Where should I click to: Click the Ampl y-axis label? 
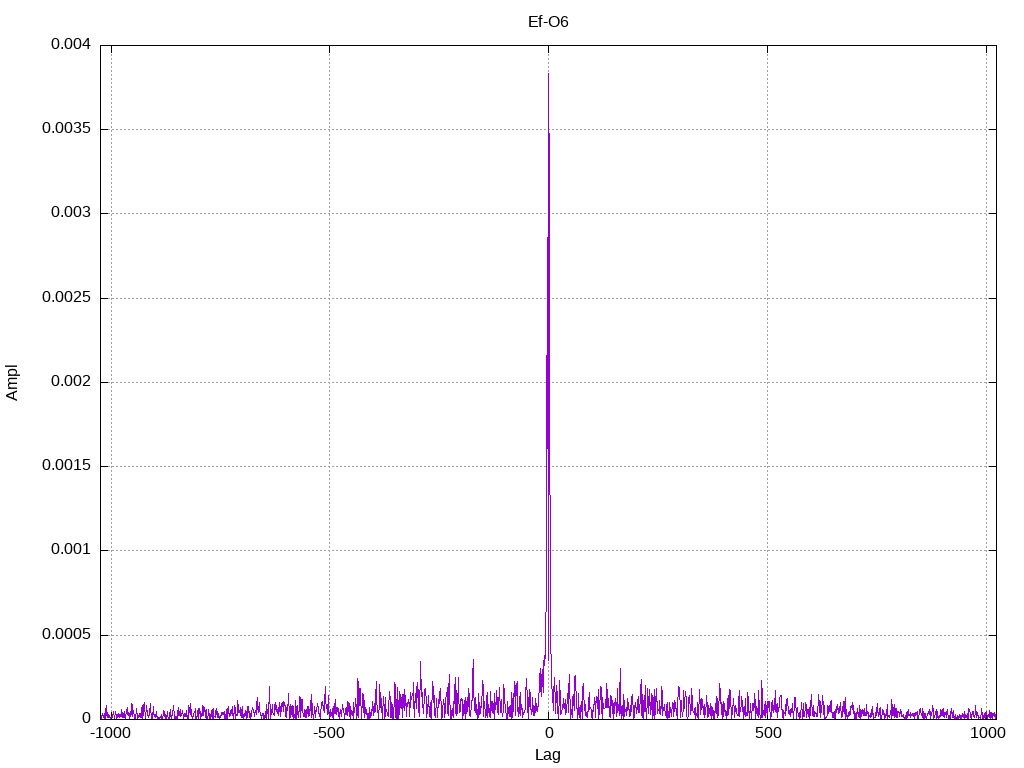point(12,382)
